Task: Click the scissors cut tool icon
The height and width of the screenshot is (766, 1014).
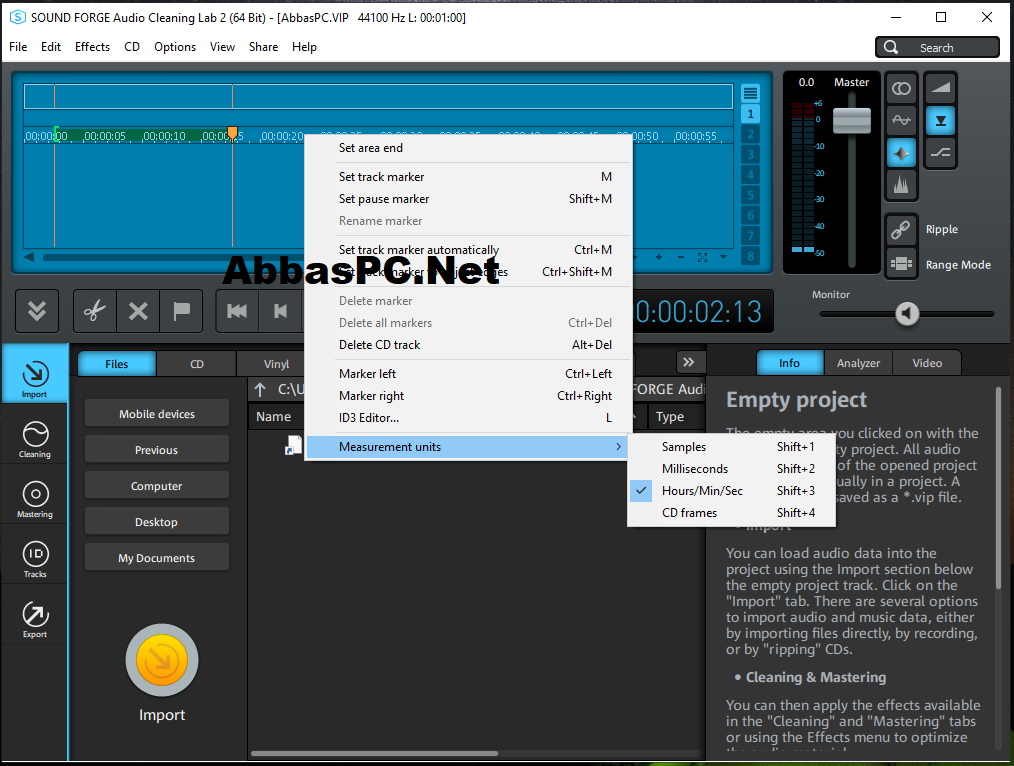Action: [95, 311]
